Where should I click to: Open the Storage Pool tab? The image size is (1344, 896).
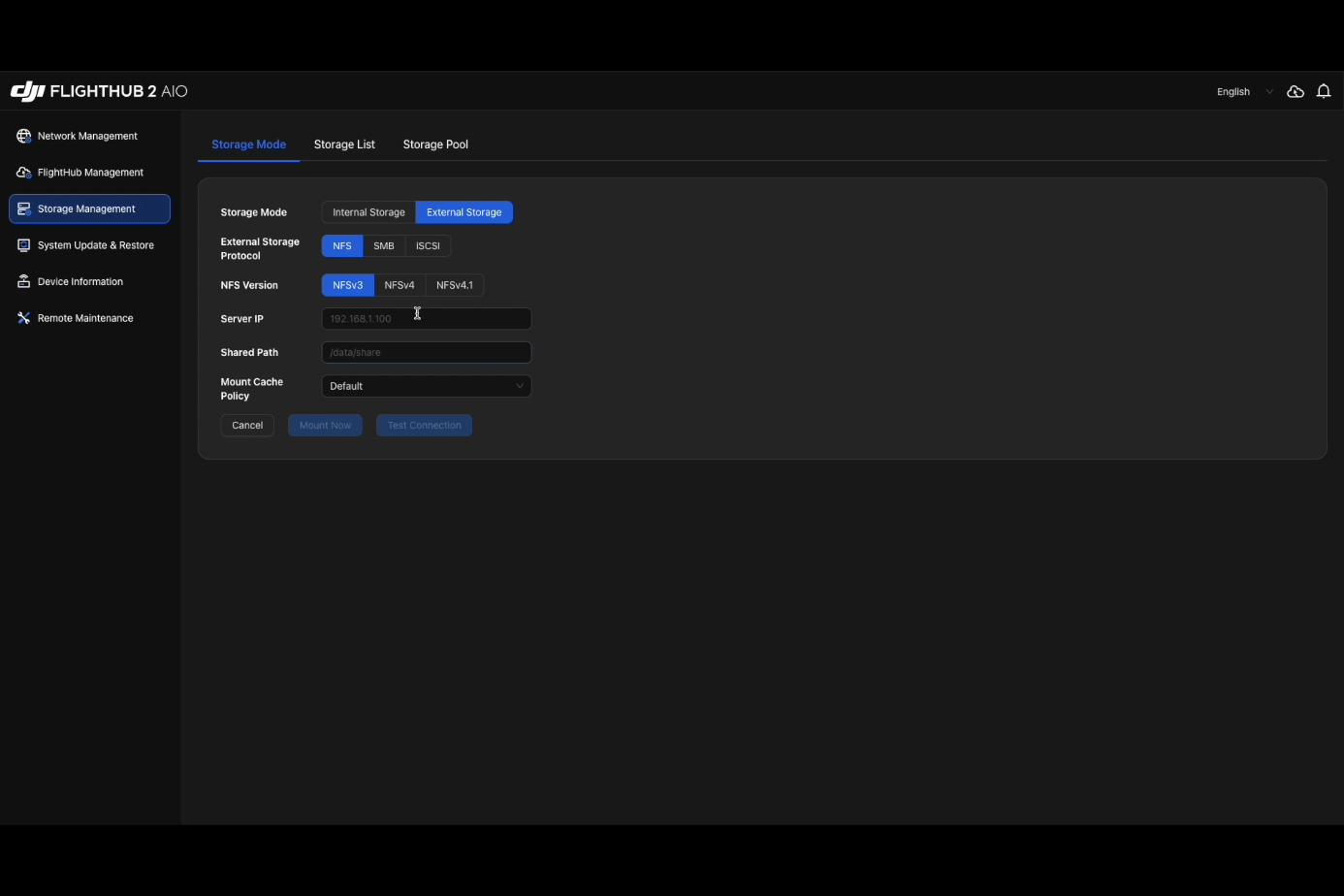coord(435,144)
